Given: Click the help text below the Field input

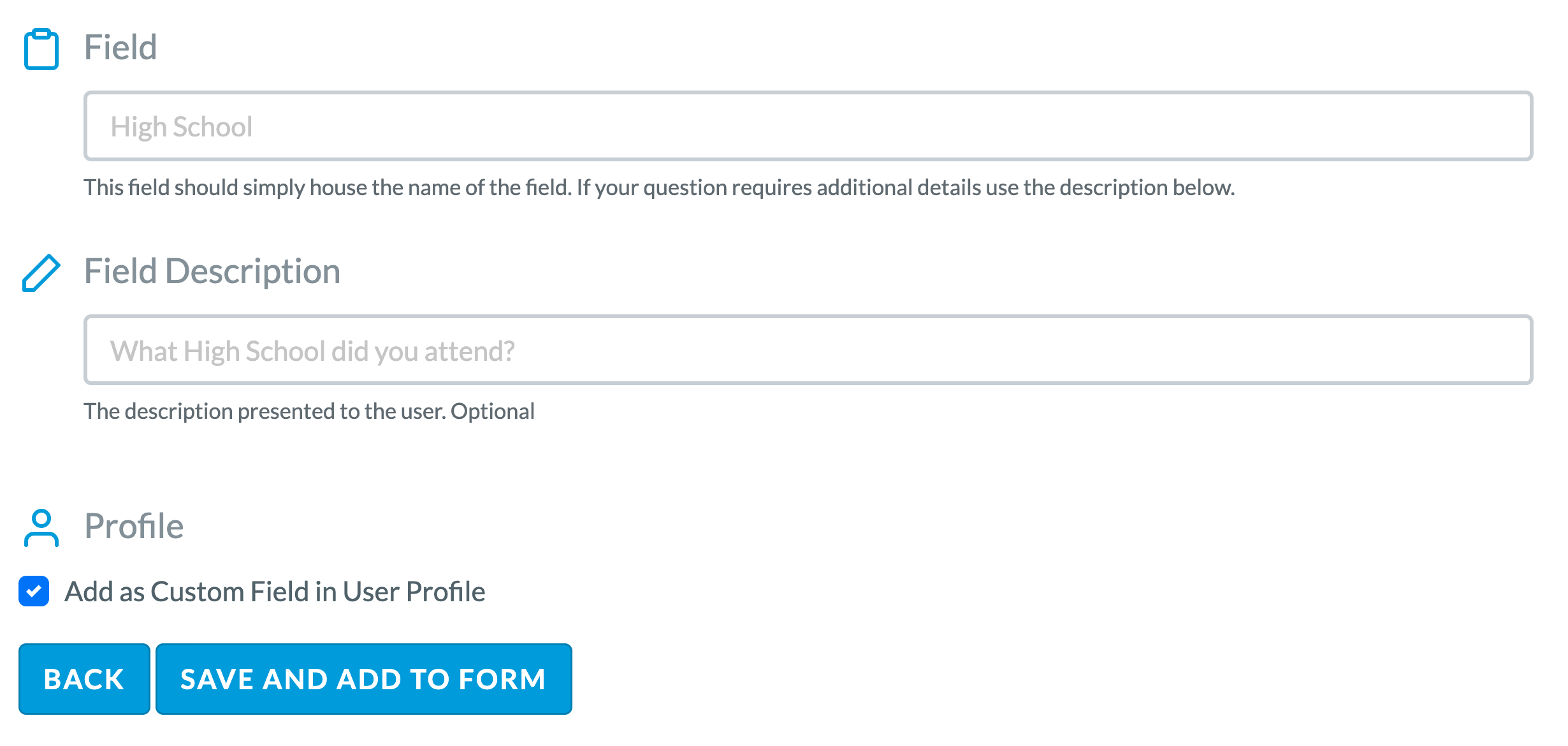Looking at the screenshot, I should 659,187.
